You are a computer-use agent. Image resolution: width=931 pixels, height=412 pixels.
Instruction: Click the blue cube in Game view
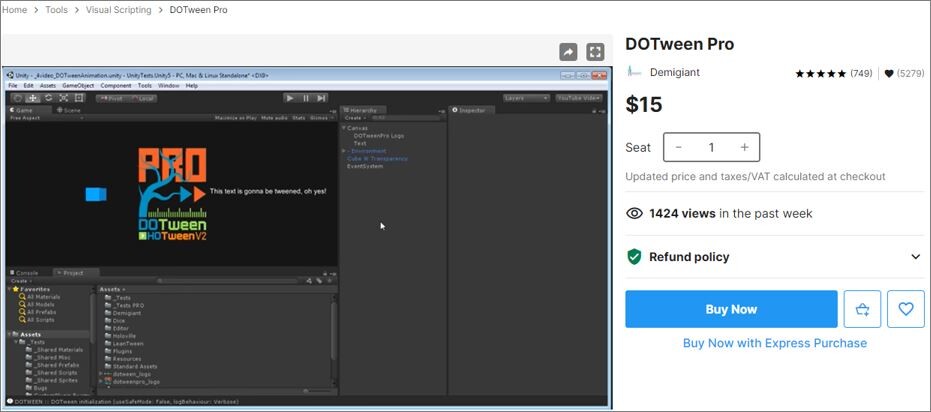pos(96,194)
